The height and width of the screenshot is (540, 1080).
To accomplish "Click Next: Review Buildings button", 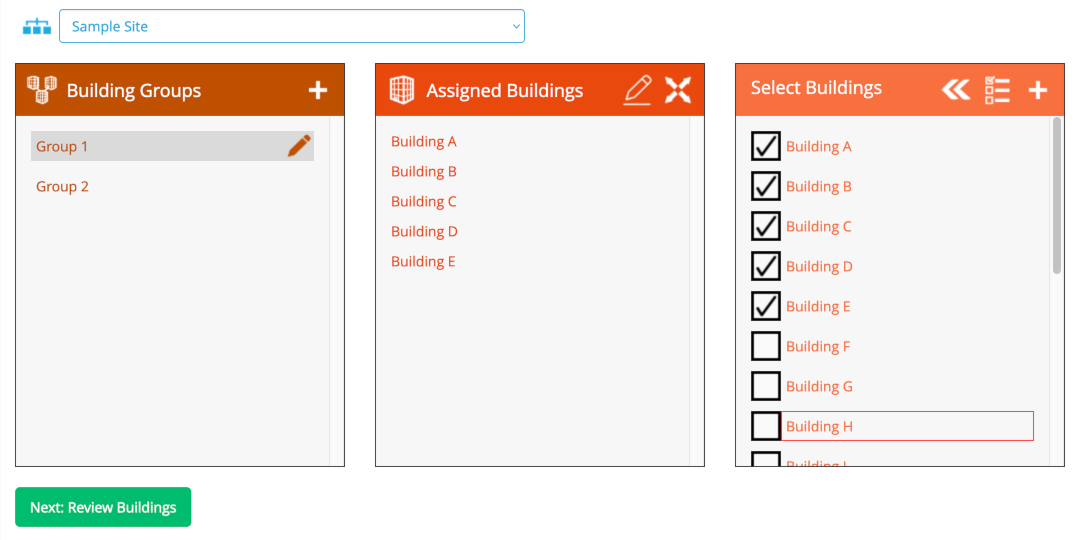I will coord(103,507).
